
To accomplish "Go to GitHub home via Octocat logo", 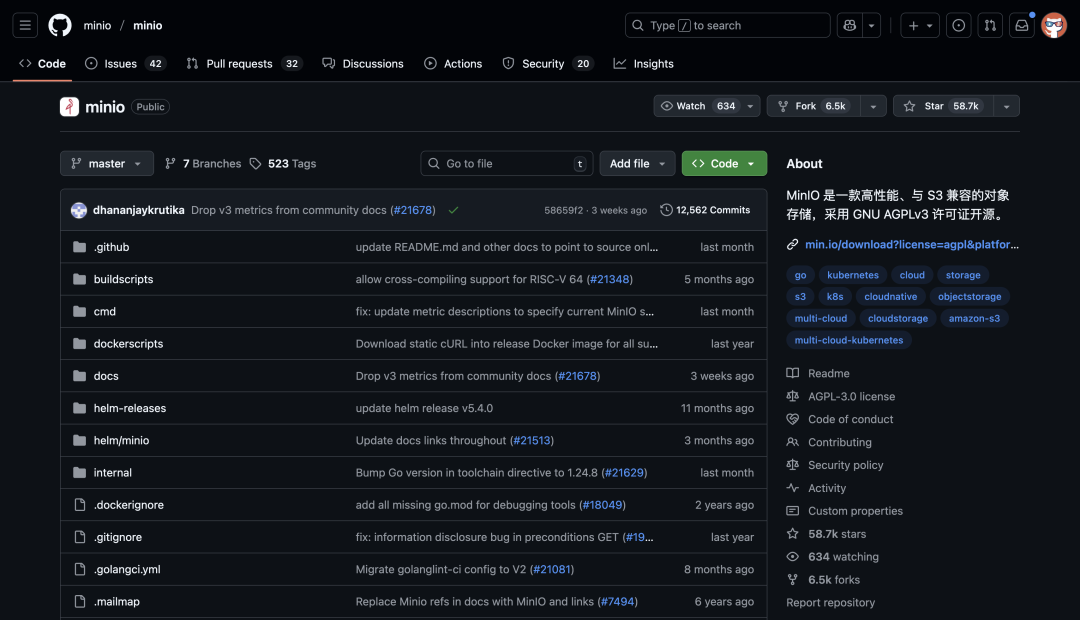I will coord(60,25).
